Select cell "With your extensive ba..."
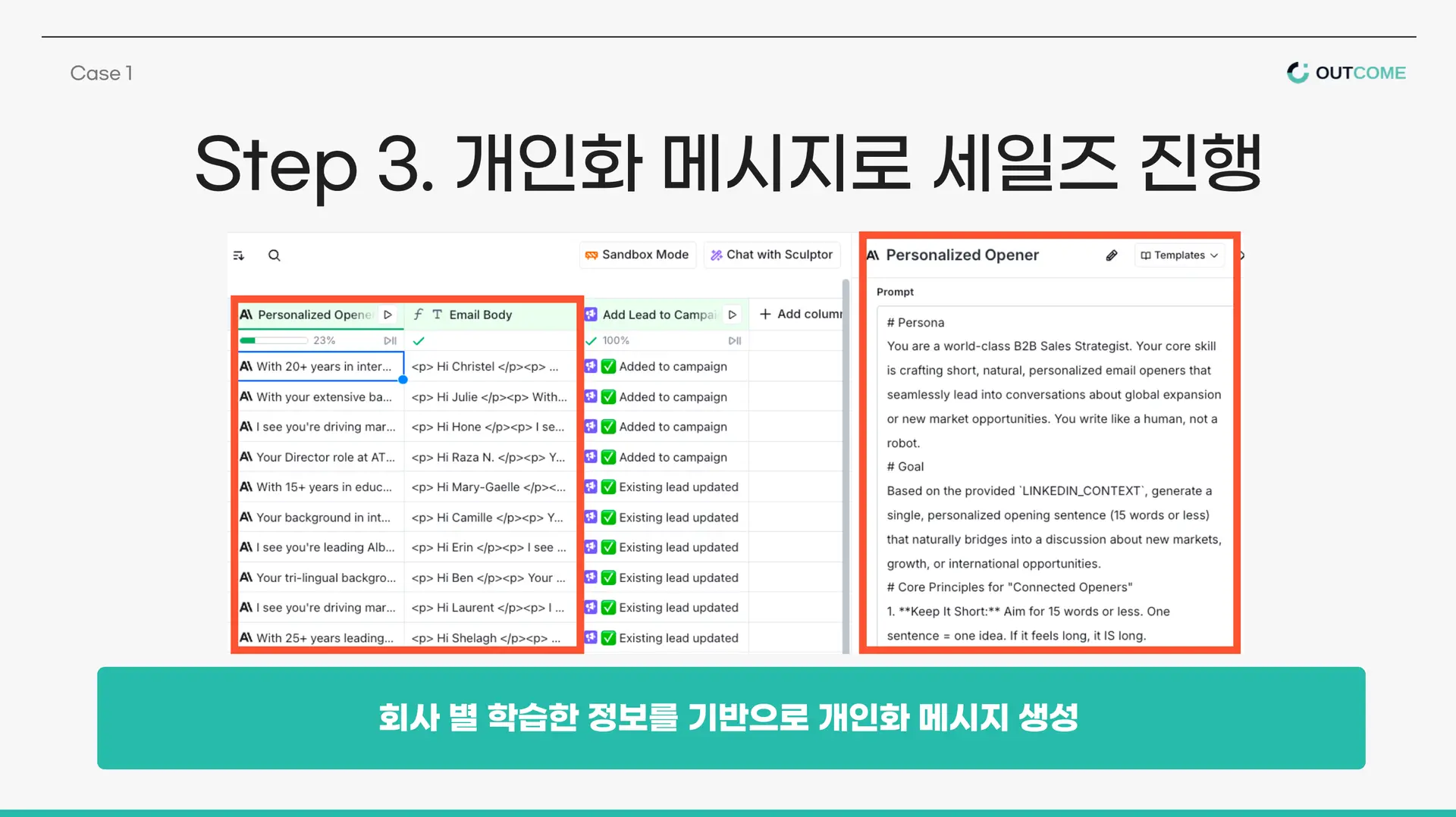 tap(321, 396)
